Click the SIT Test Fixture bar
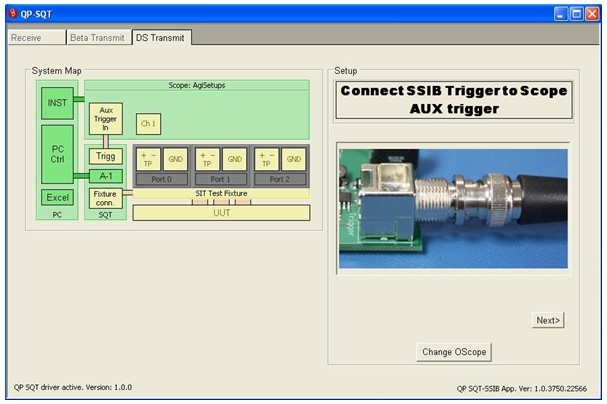This screenshot has height=404, width=607. [221, 193]
